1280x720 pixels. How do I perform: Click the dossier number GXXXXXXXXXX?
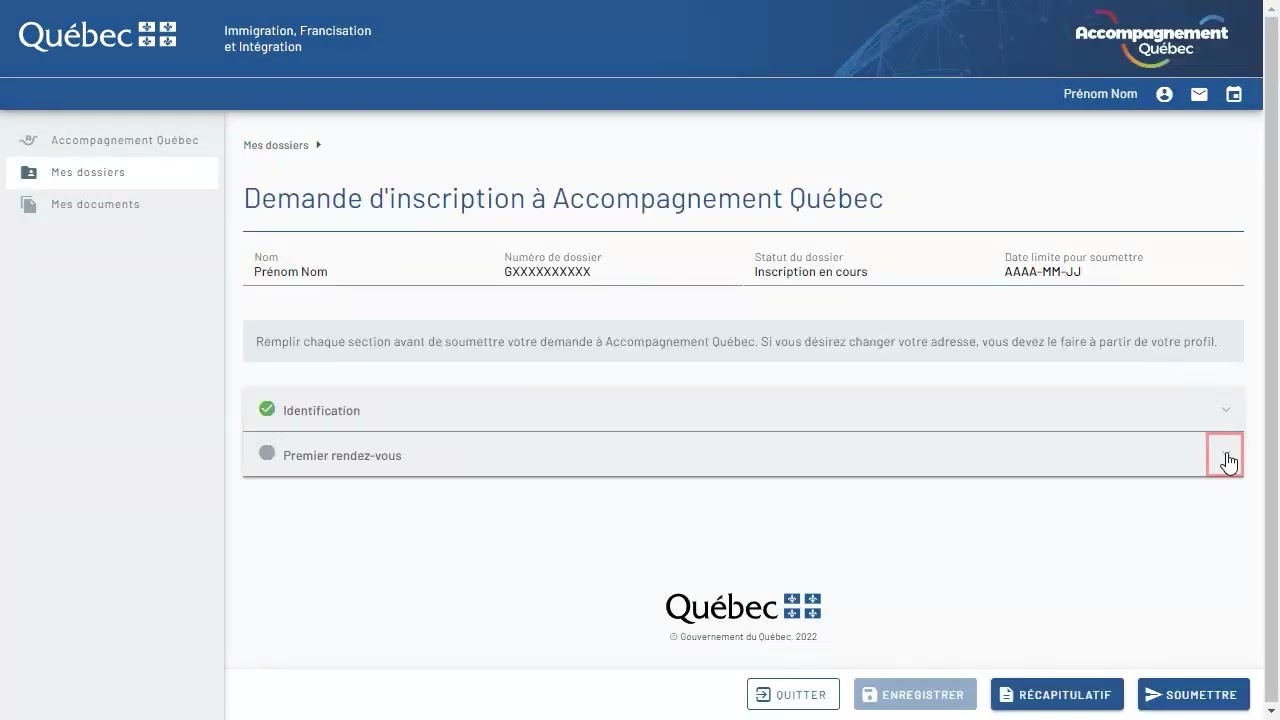(547, 272)
